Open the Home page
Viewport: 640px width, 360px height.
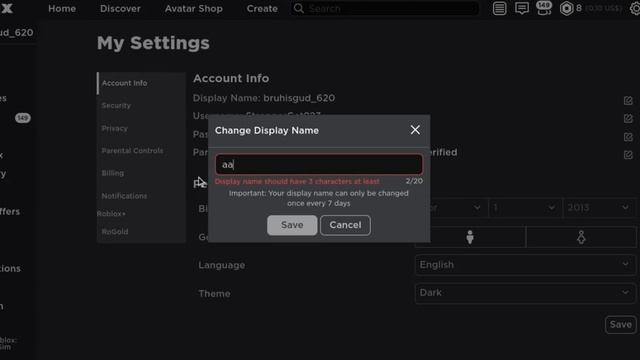[62, 9]
